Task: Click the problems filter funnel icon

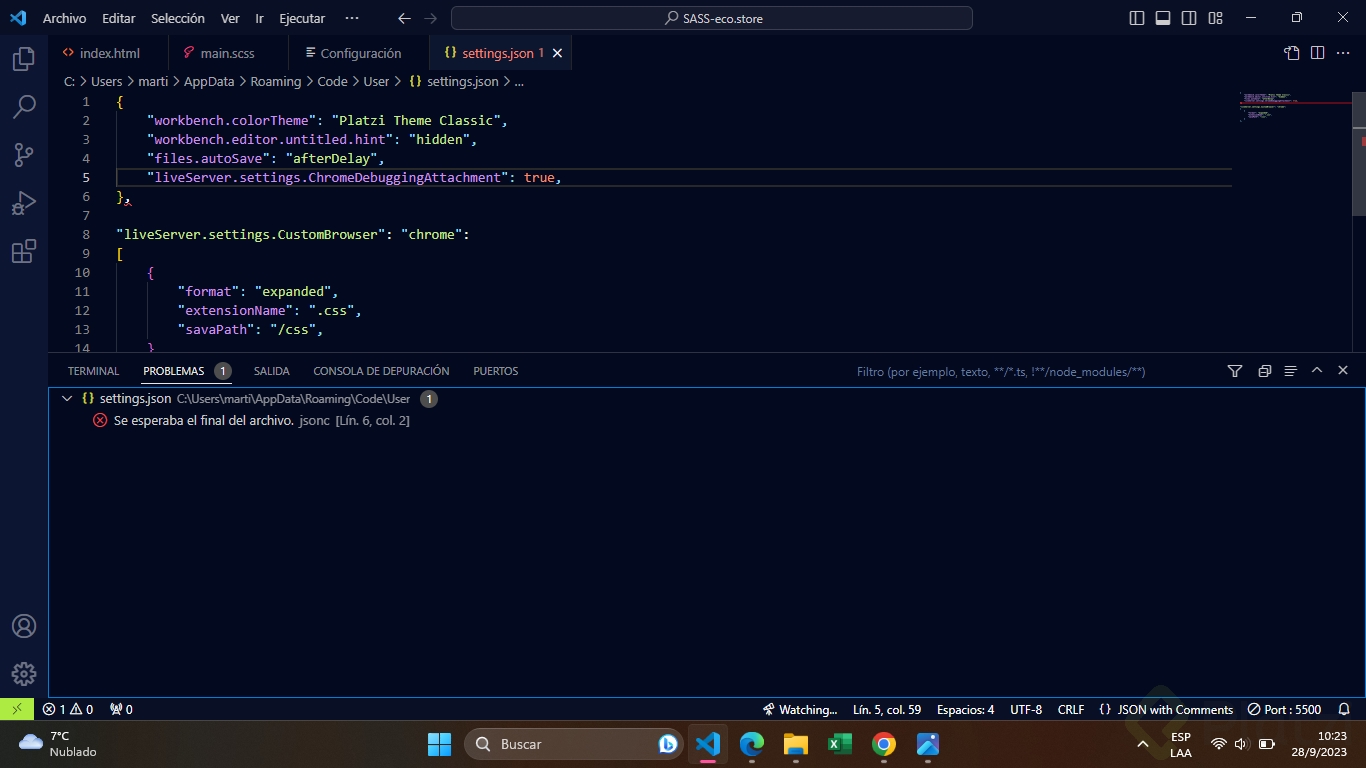Action: (x=1235, y=371)
